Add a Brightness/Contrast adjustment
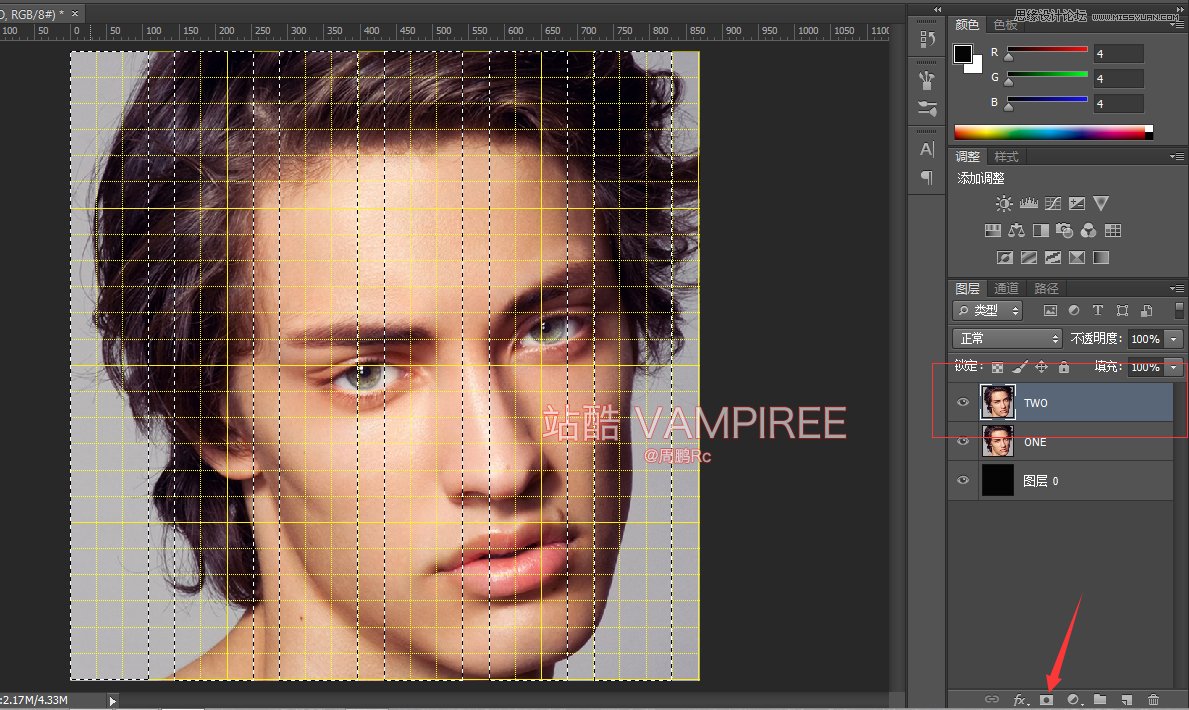This screenshot has height=710, width=1189. point(1003,203)
